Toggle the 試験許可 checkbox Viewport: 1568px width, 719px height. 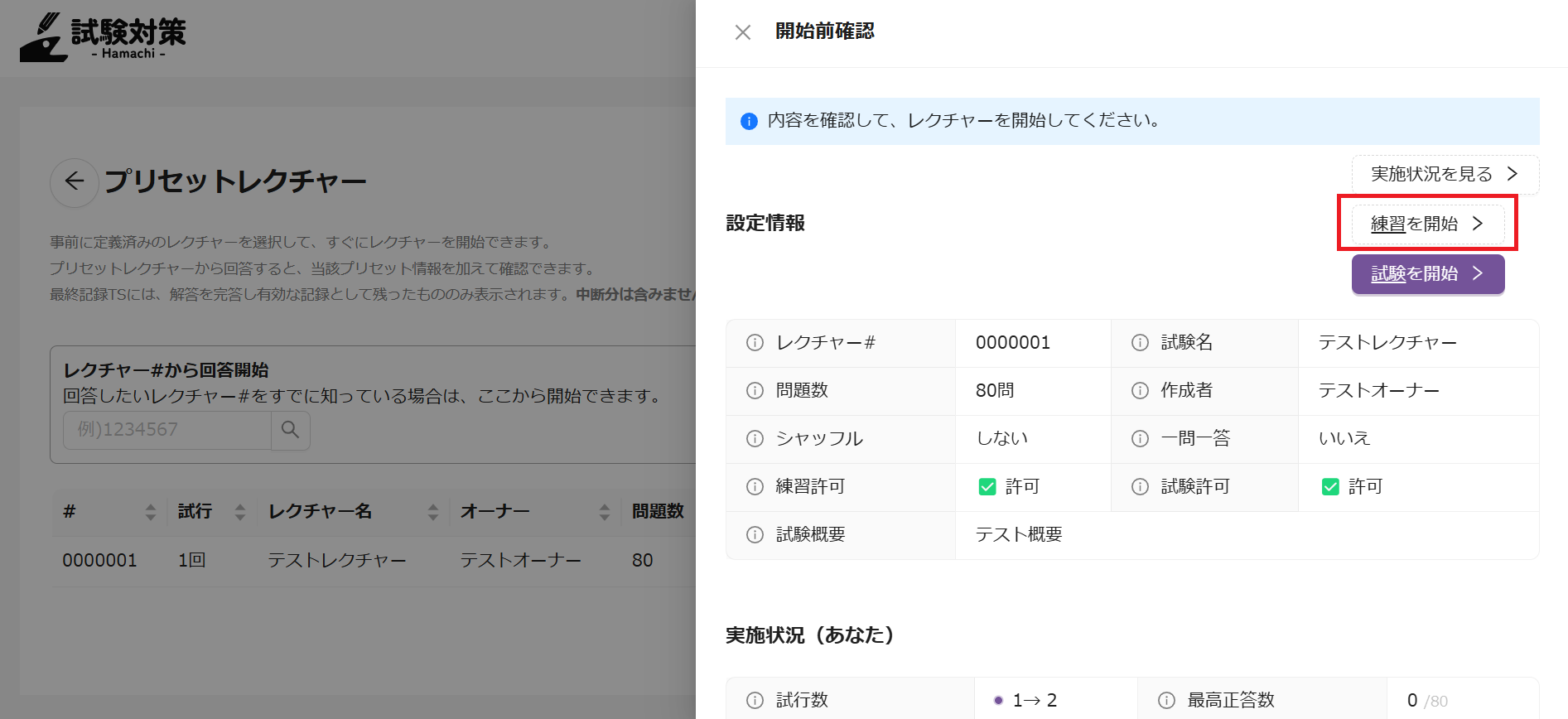[1330, 487]
